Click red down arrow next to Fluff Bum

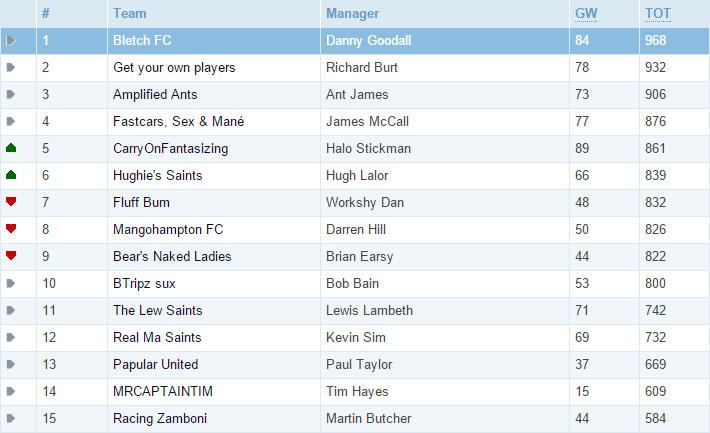click(x=11, y=202)
